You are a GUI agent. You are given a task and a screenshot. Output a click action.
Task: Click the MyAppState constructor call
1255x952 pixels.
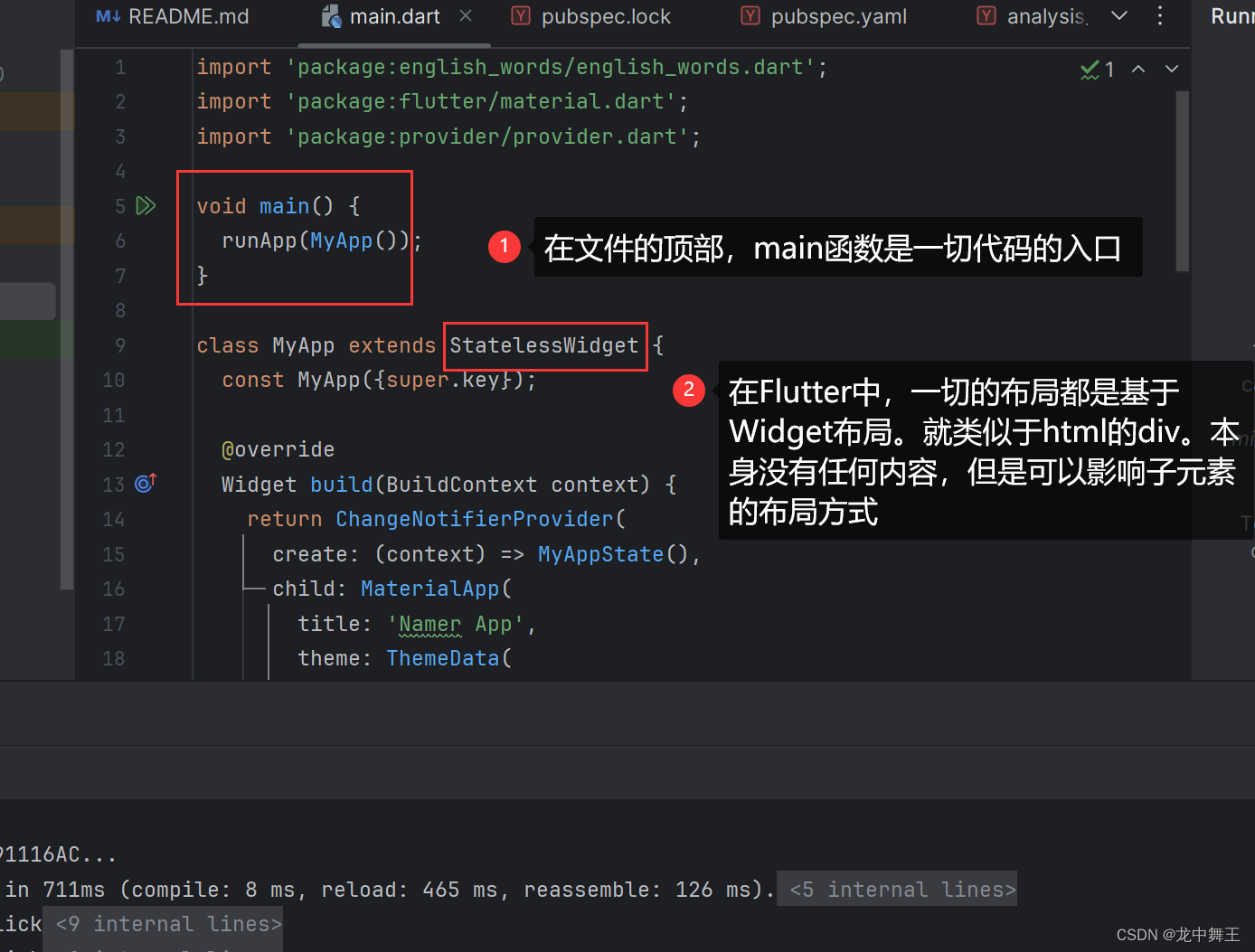tap(600, 554)
